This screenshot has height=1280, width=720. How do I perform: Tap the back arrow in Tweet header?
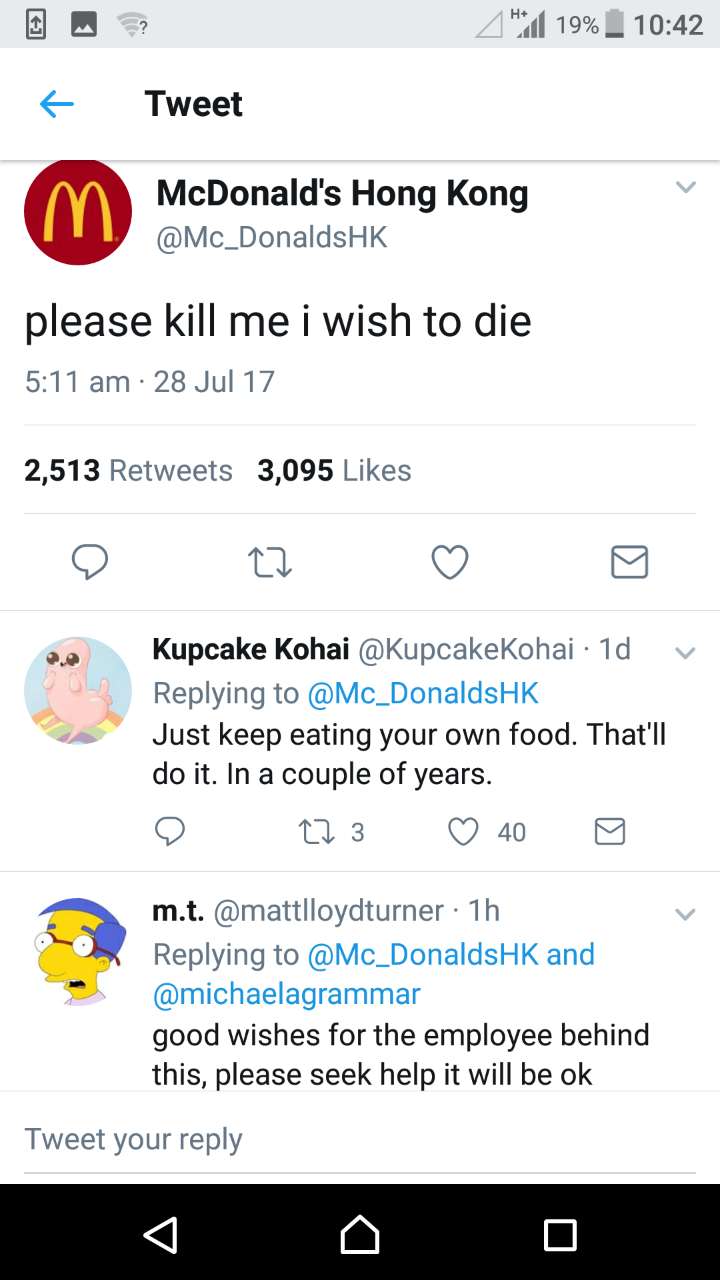57,104
